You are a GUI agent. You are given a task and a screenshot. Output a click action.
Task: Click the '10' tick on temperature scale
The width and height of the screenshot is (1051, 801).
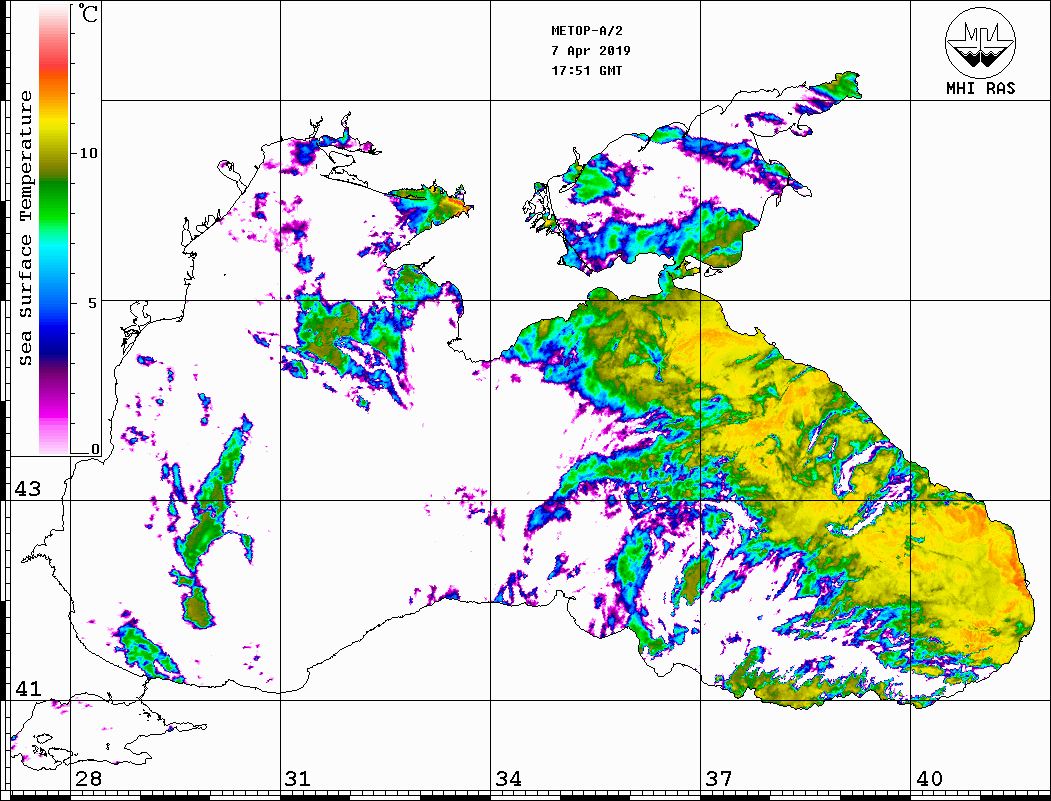click(x=88, y=153)
